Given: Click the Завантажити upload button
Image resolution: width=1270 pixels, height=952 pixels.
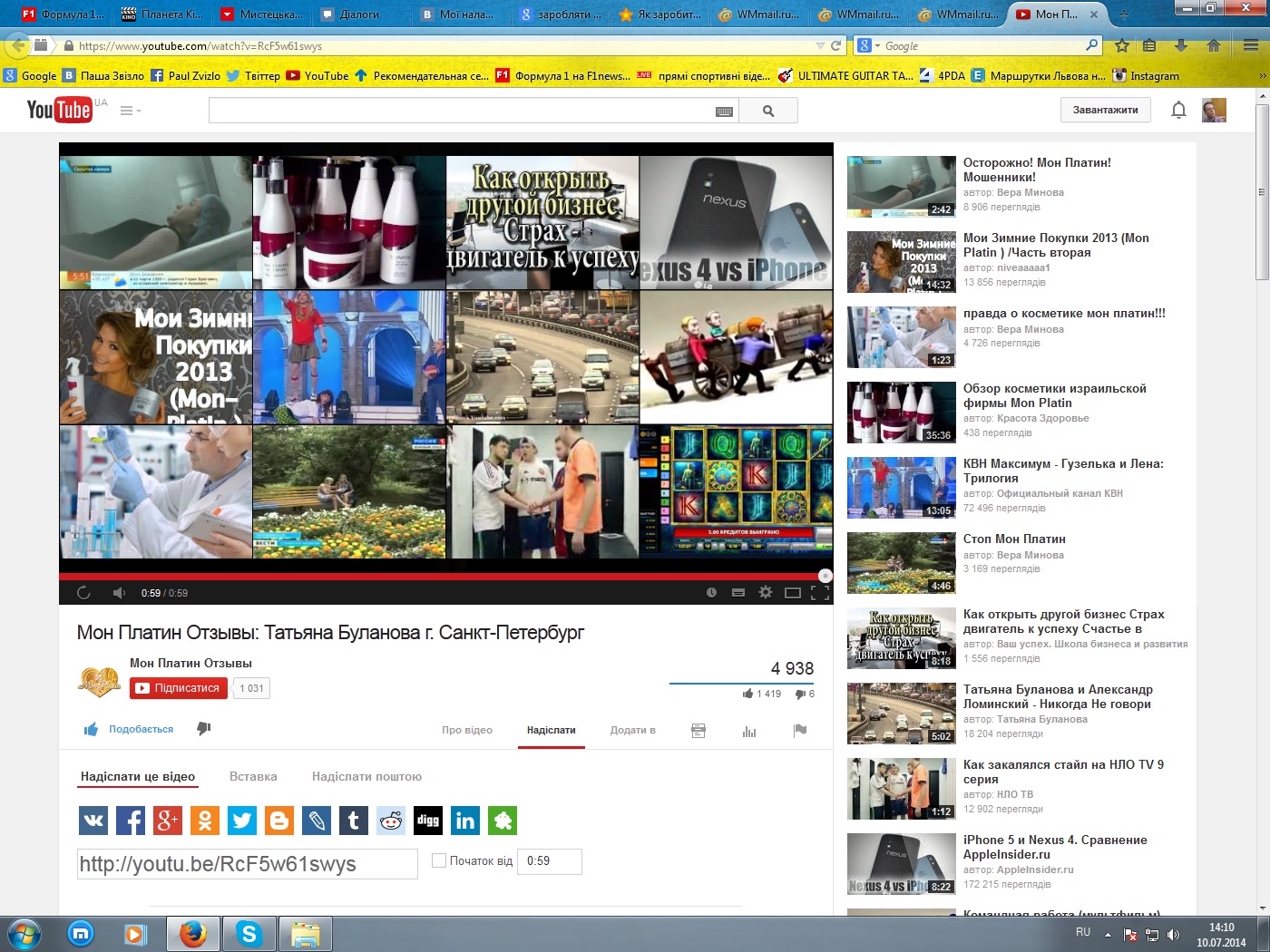Looking at the screenshot, I should coord(1105,110).
